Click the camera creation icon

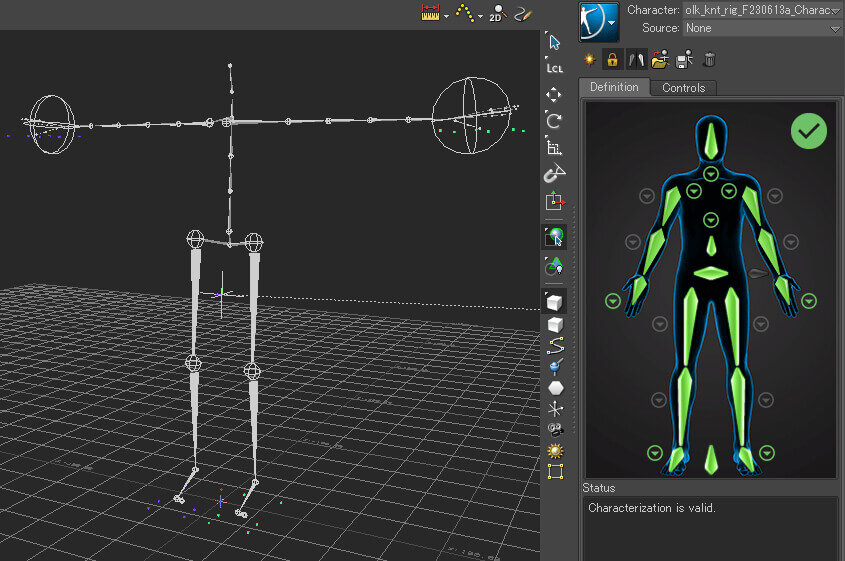point(556,430)
